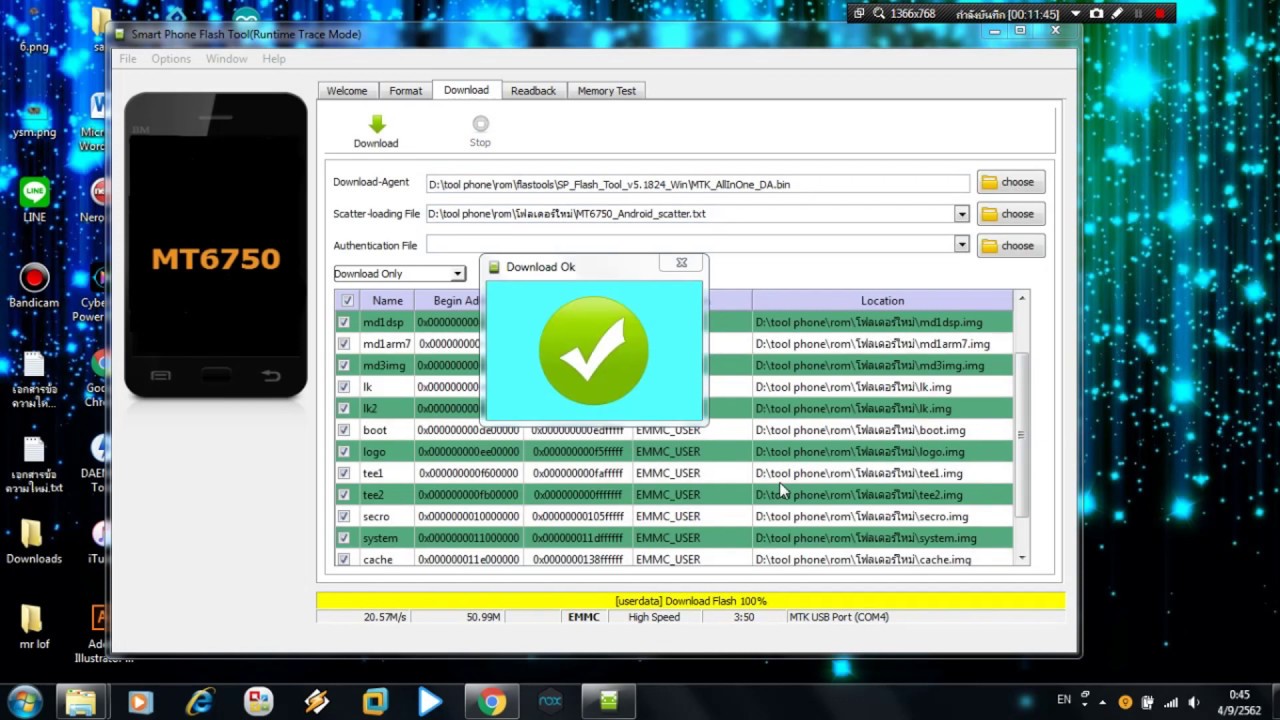Open Windows Media Player taskbar icon
1280x720 pixels.
(x=140, y=702)
